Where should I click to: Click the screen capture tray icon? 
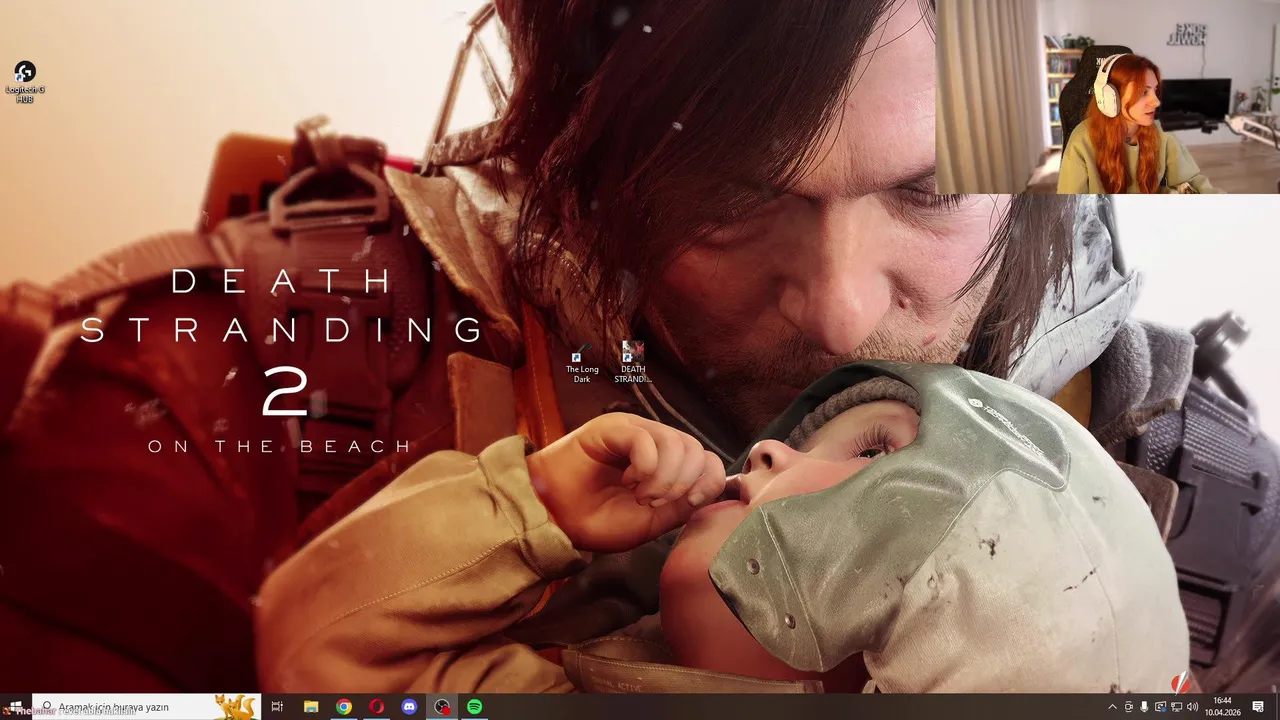[x=1160, y=707]
